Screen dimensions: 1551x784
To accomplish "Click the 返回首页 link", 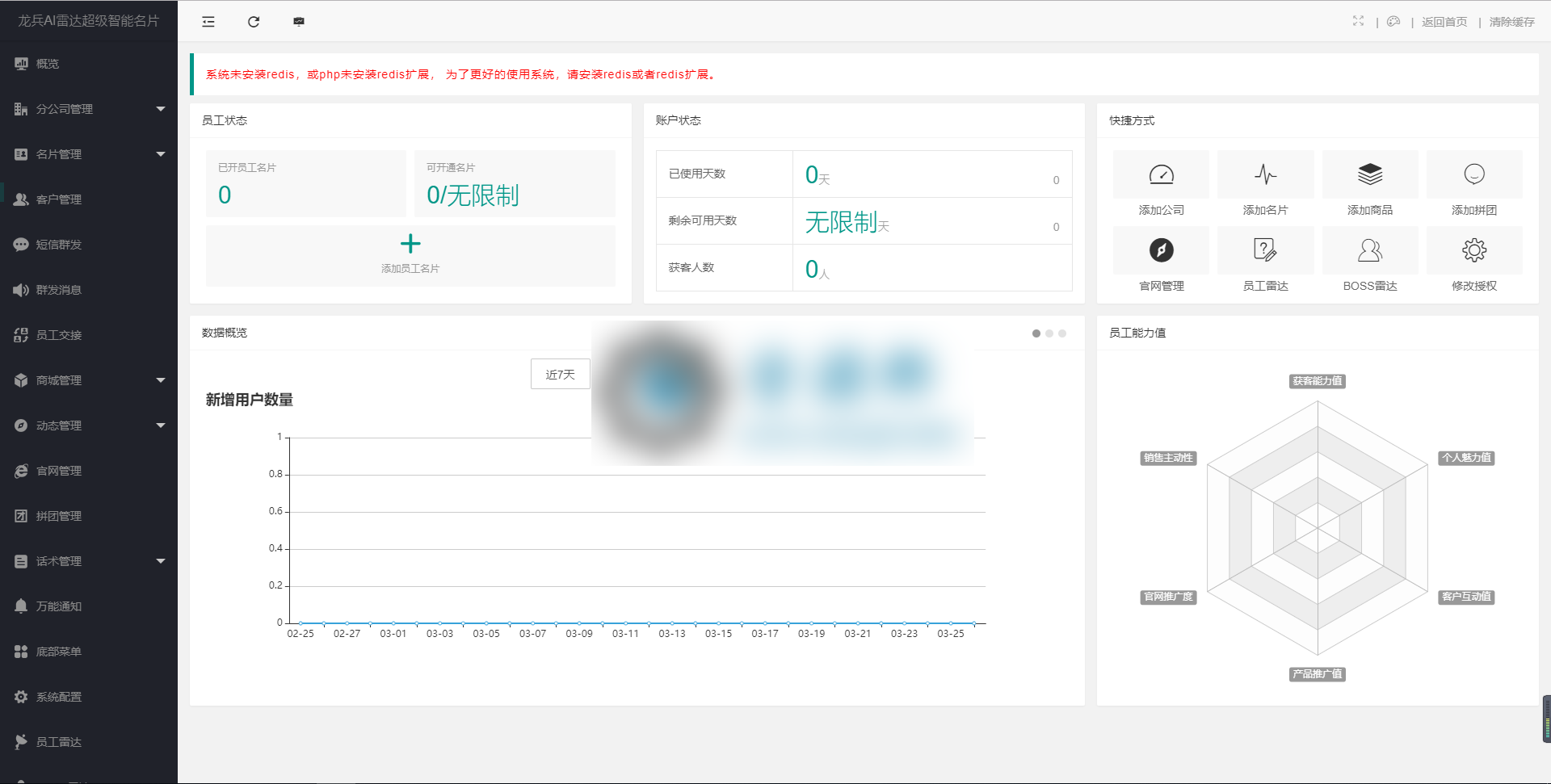I will pyautogui.click(x=1444, y=22).
